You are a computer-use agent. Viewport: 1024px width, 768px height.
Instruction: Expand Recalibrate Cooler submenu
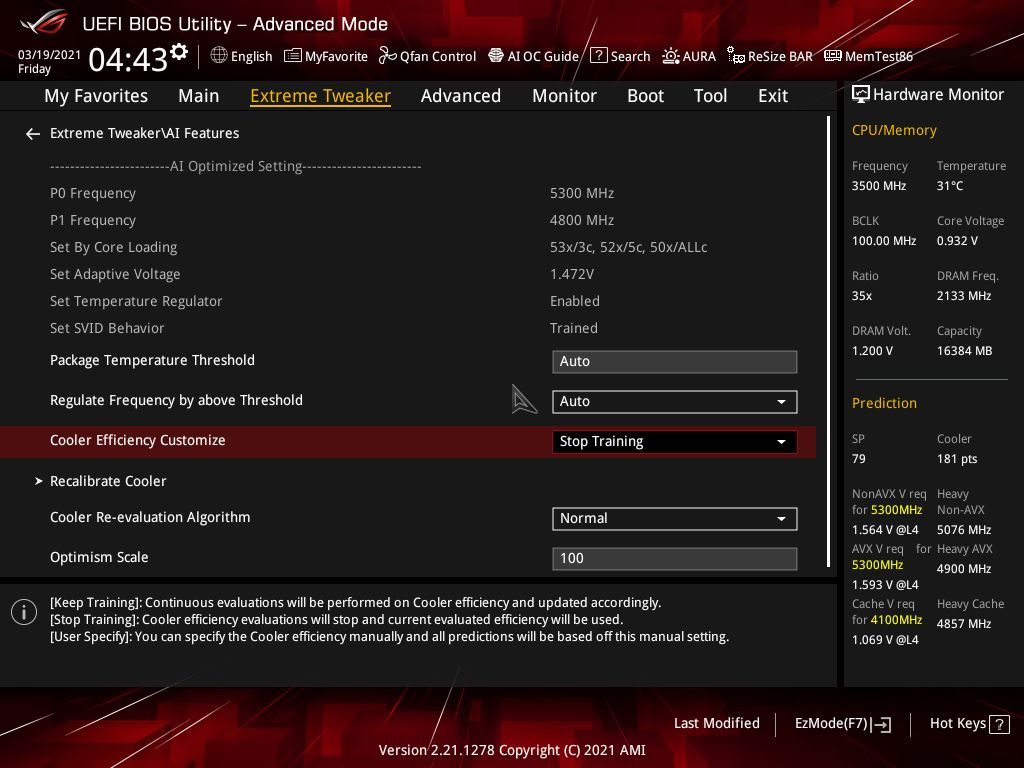point(108,481)
